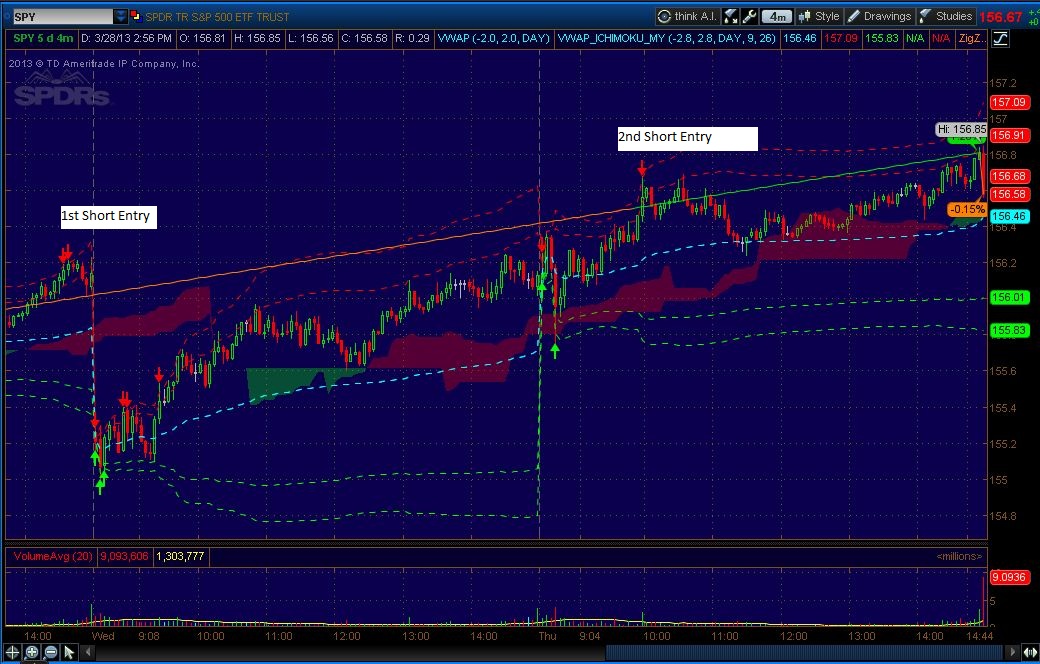
Task: Click the <millions> volume scale label
Action: tap(959, 557)
